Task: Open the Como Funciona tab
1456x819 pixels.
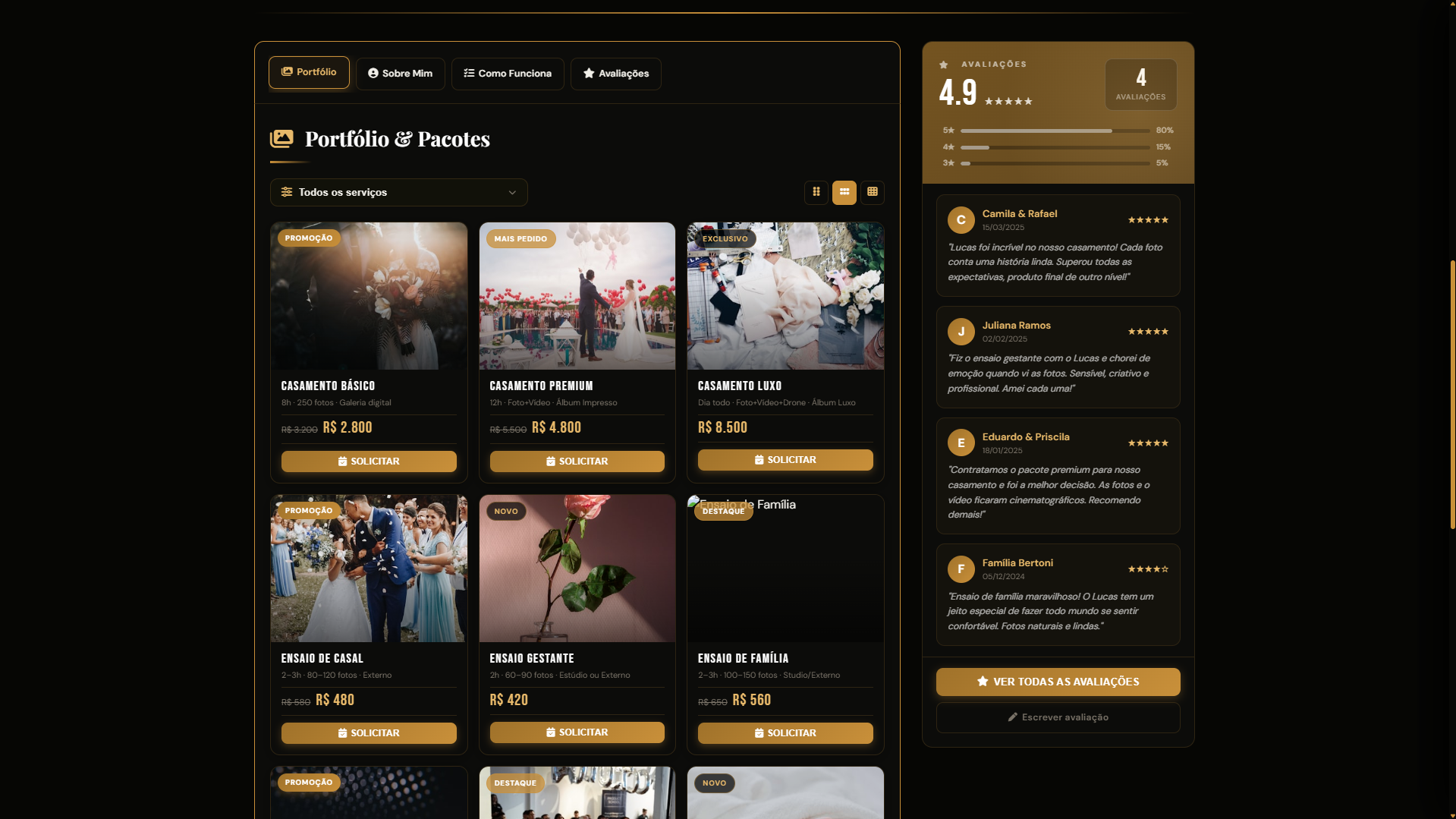Action: pyautogui.click(x=508, y=74)
